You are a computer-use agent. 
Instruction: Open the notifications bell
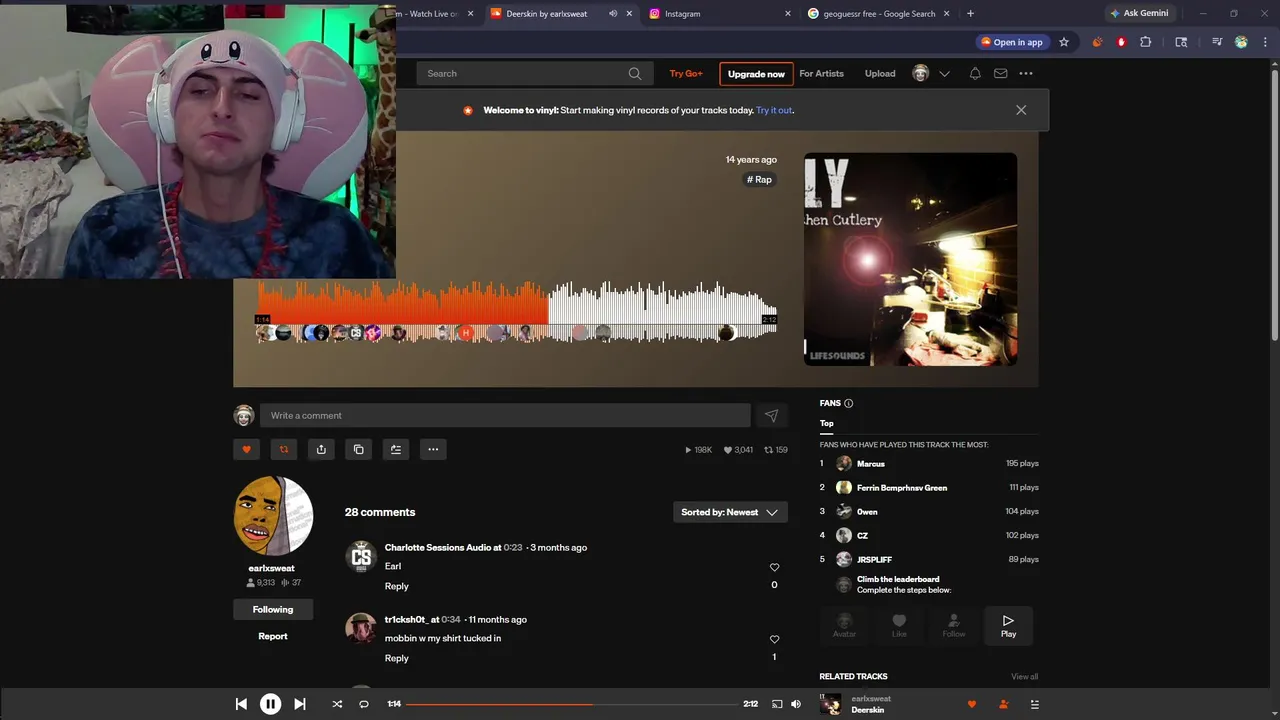[975, 73]
